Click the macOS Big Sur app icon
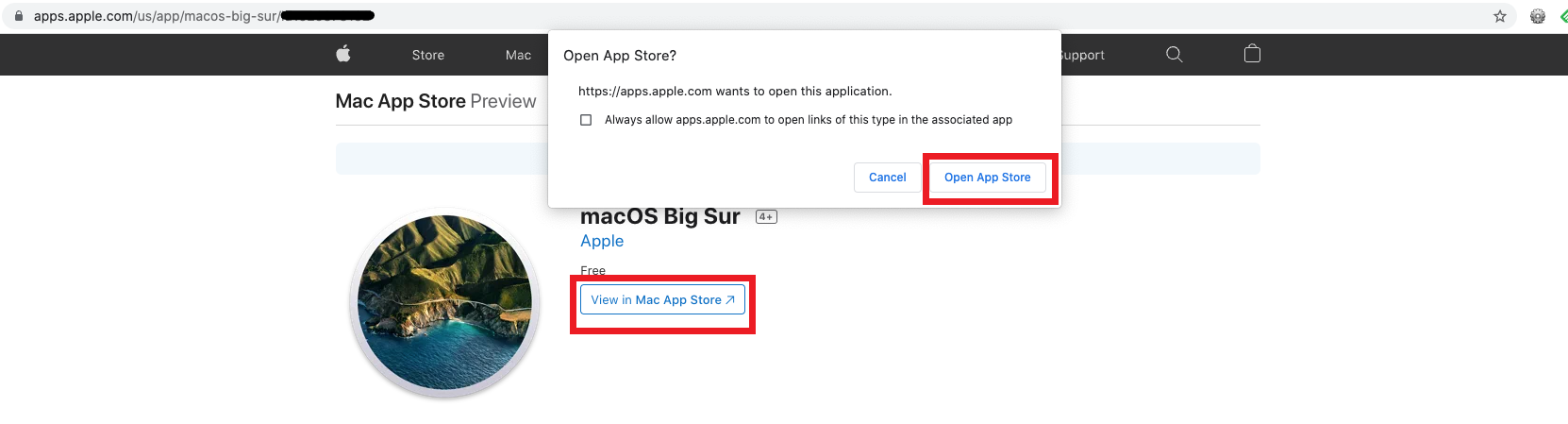 pos(444,302)
